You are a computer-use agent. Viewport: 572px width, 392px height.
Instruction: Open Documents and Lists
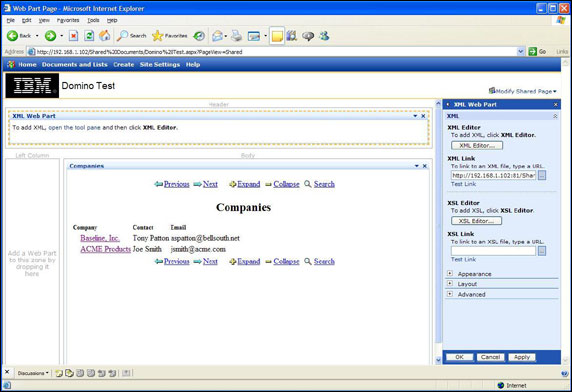74,65
